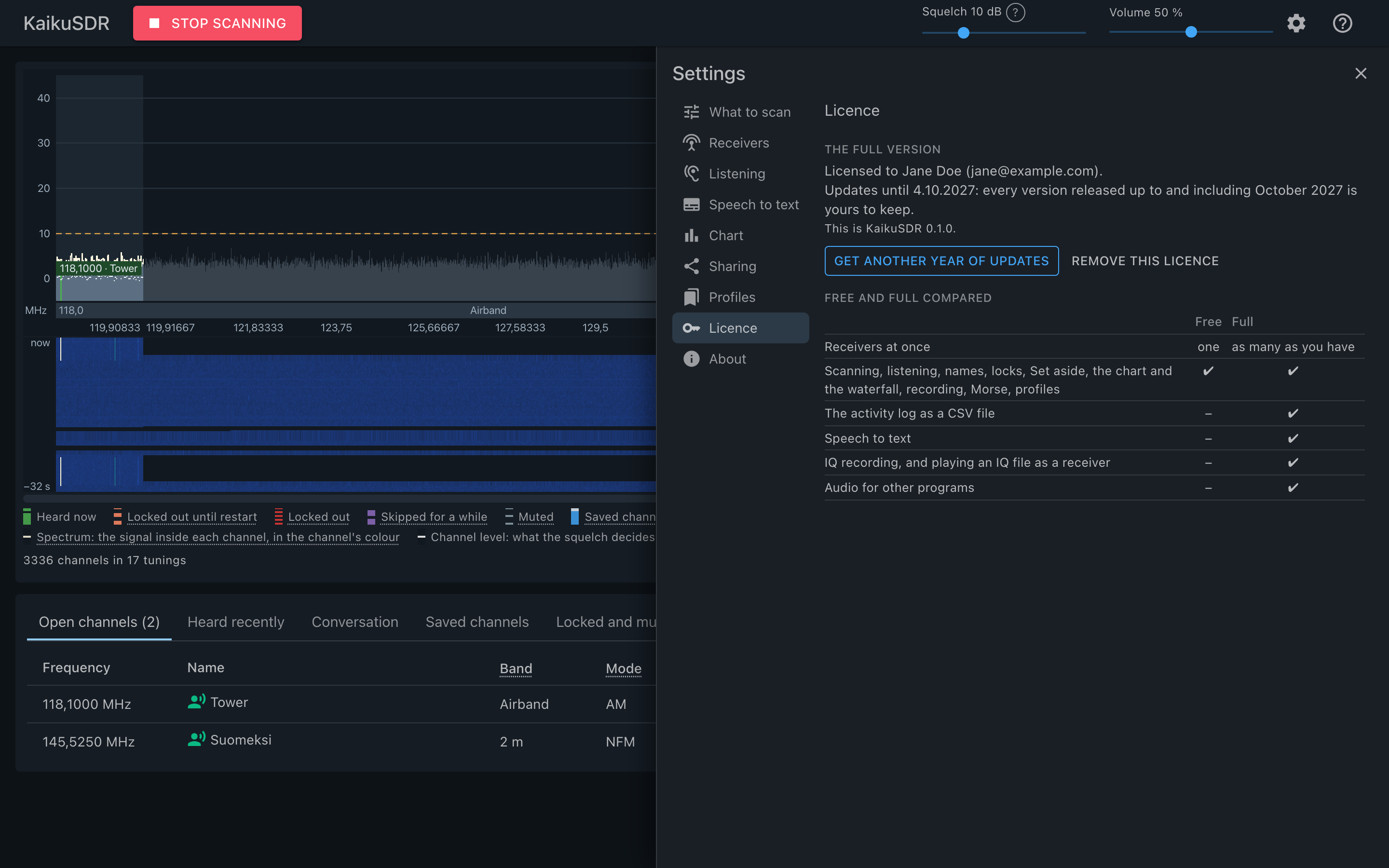Adjust the Squelch slider handle
The width and height of the screenshot is (1389, 868).
click(x=964, y=33)
